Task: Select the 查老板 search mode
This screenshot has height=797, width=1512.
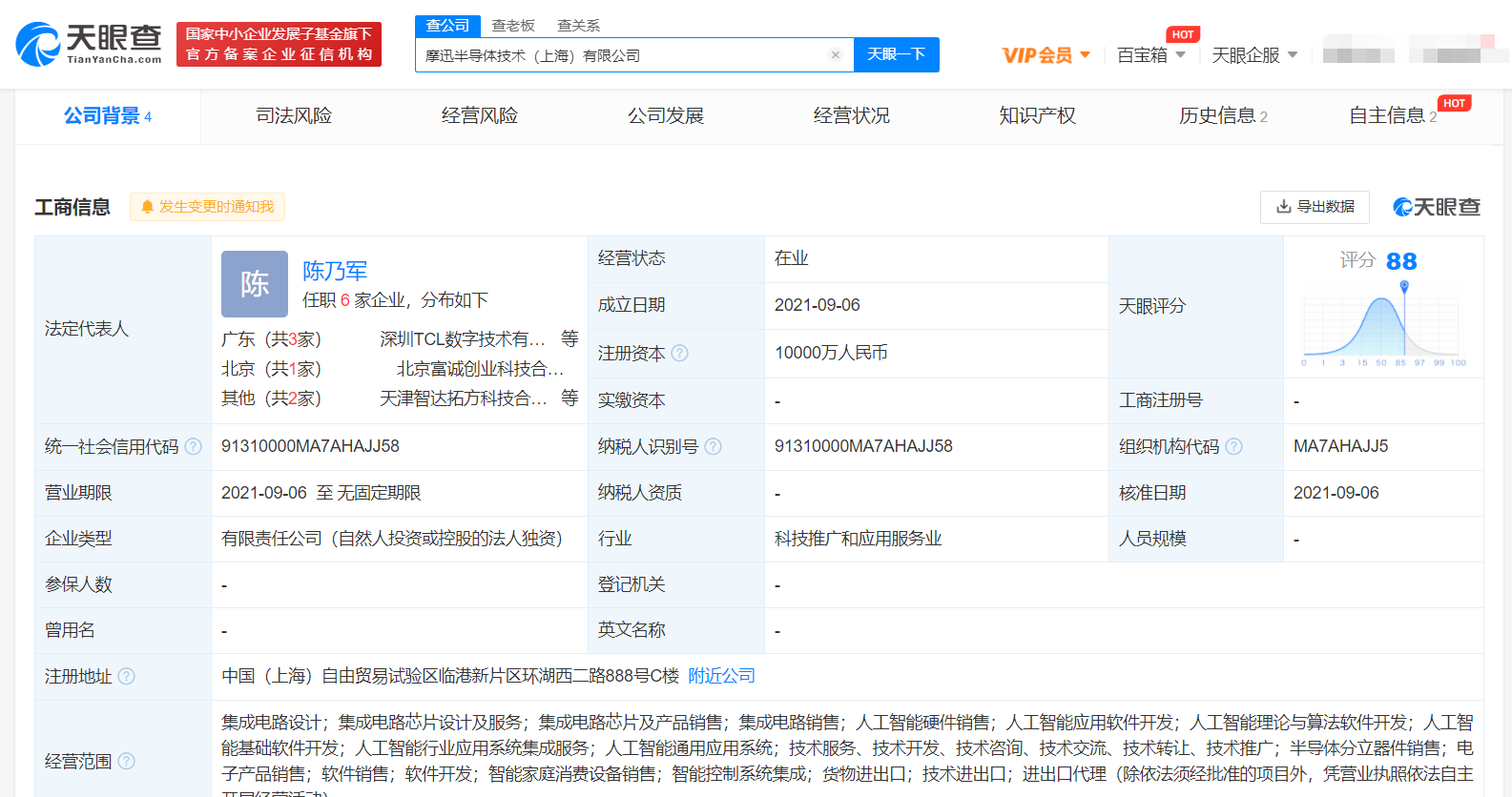Action: (x=513, y=26)
